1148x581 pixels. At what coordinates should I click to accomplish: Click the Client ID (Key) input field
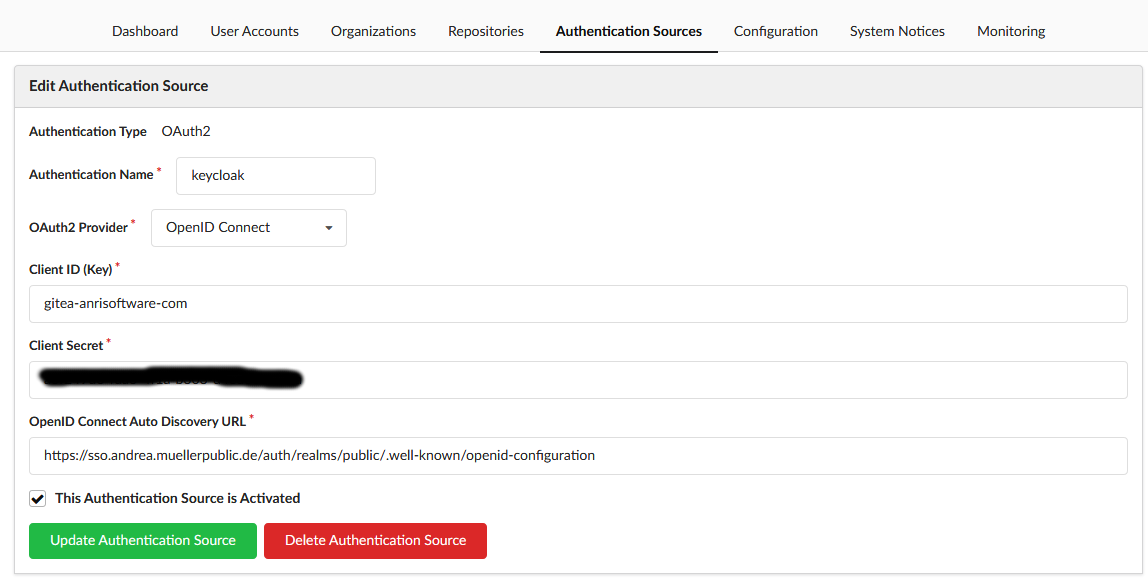tap(578, 304)
